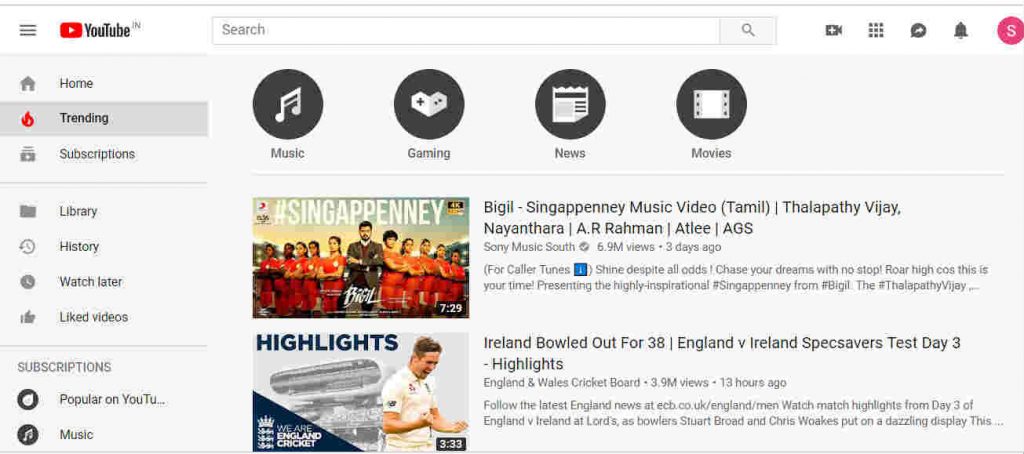Image resolution: width=1024 pixels, height=454 pixels.
Task: Open the News category circle icon
Action: pos(570,105)
